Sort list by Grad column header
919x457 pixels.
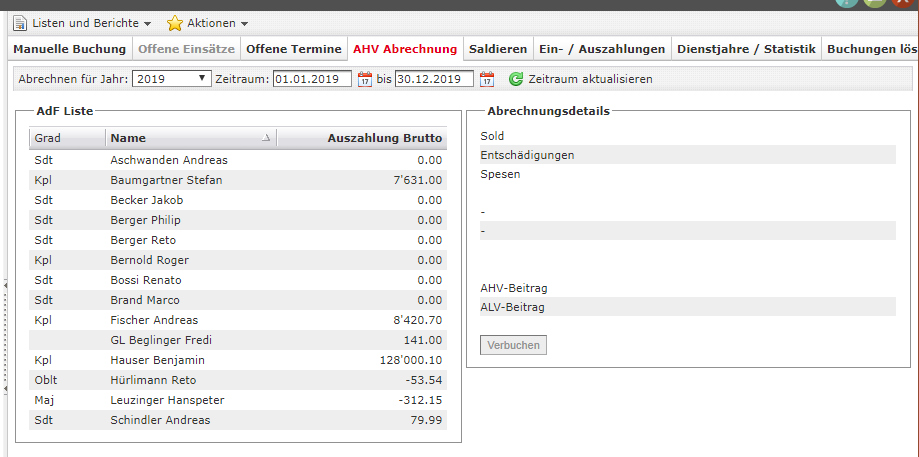[67, 138]
